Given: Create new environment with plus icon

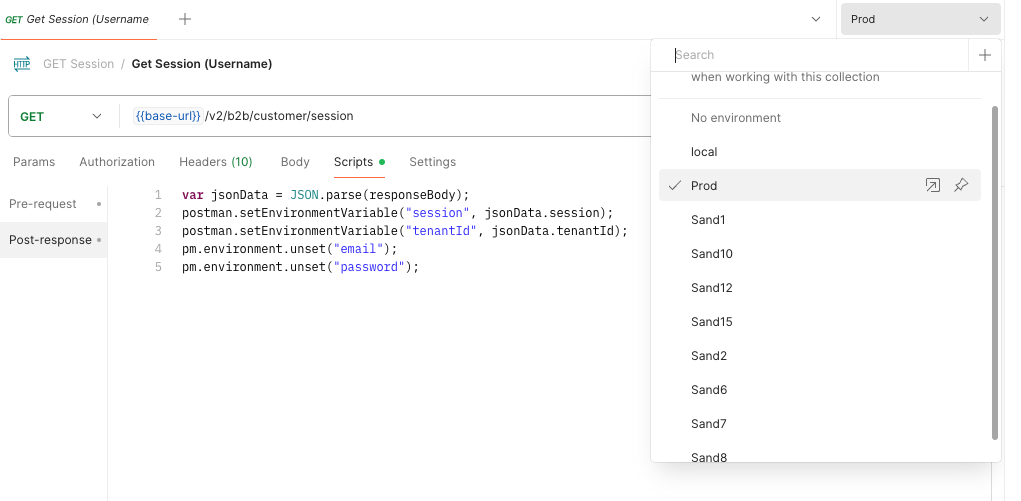Looking at the screenshot, I should tap(985, 55).
